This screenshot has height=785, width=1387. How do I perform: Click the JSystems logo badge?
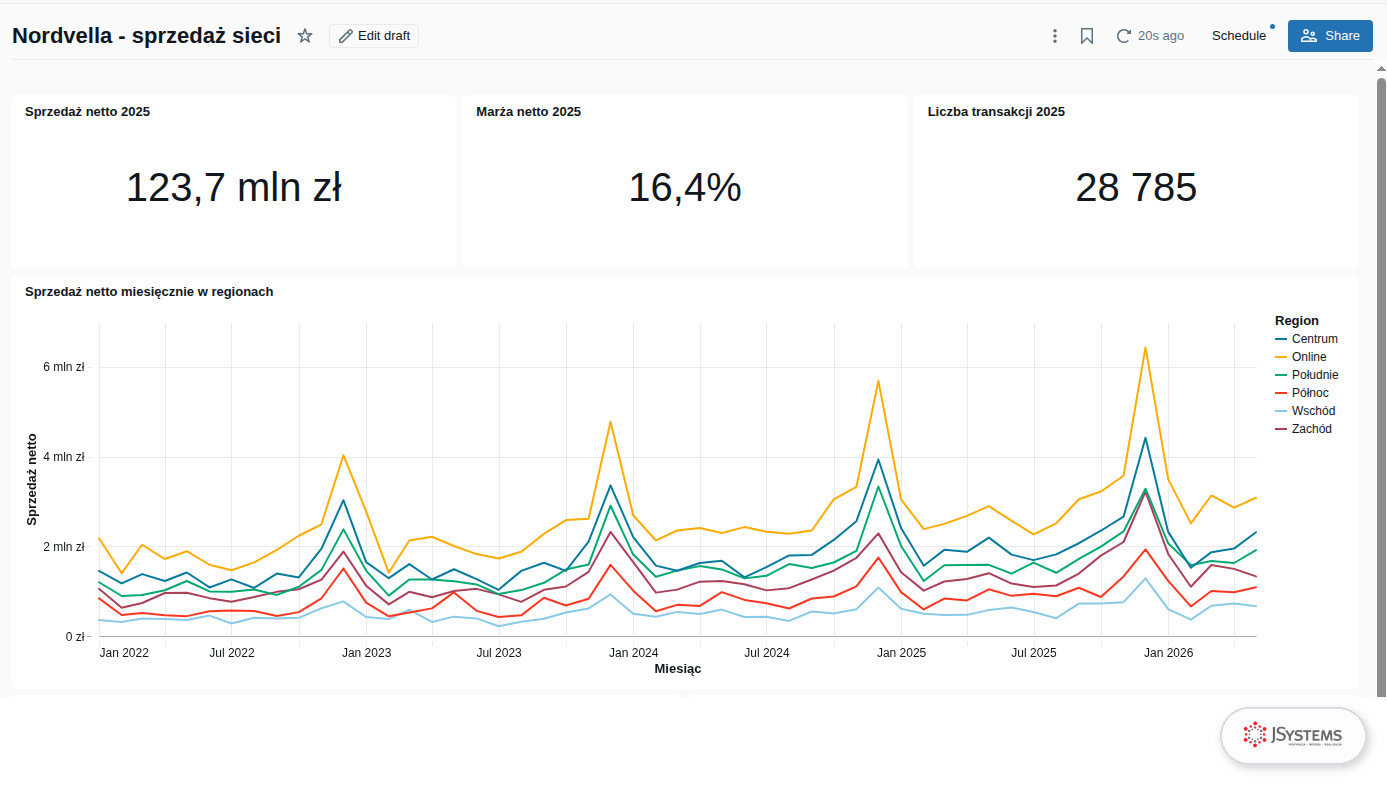(x=1293, y=736)
